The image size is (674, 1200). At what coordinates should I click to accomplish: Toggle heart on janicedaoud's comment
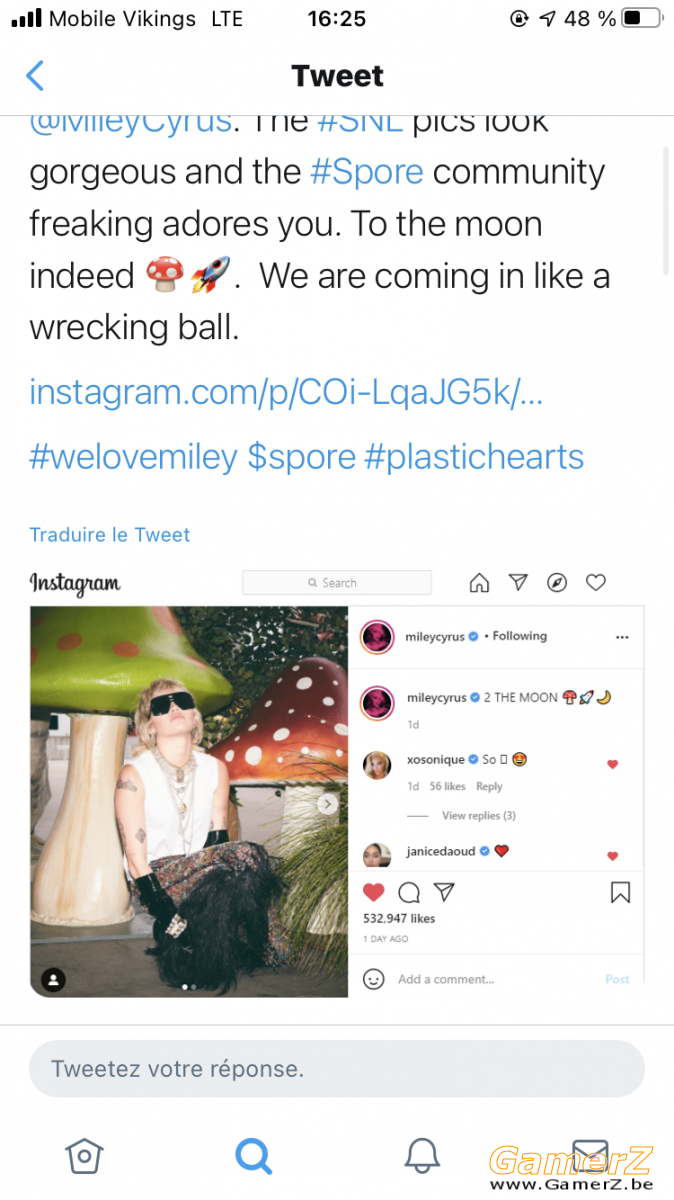[613, 856]
